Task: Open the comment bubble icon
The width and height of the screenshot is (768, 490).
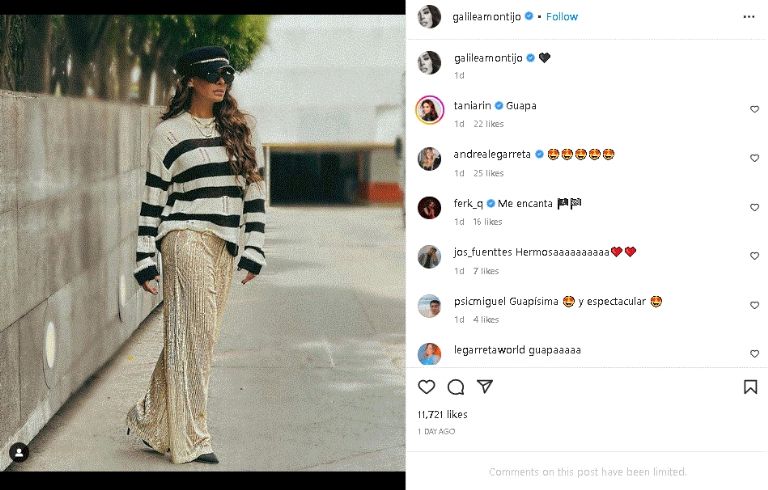Action: click(x=456, y=387)
